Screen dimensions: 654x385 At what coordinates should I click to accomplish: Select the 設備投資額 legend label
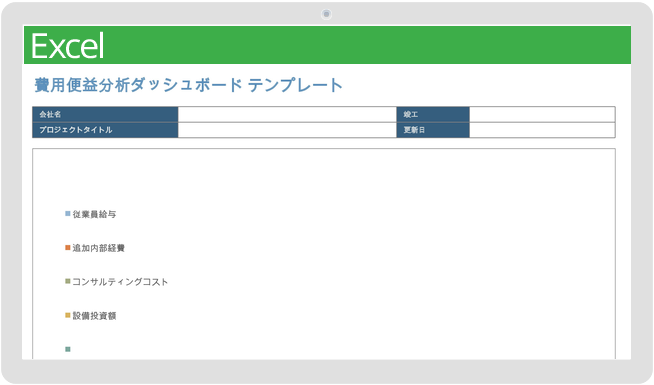[94, 316]
